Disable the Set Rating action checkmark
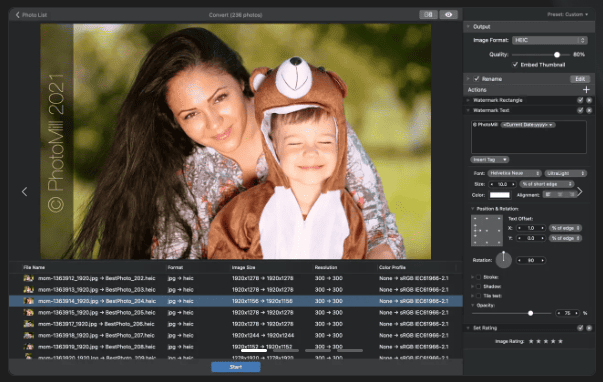The width and height of the screenshot is (603, 382). click(x=580, y=328)
